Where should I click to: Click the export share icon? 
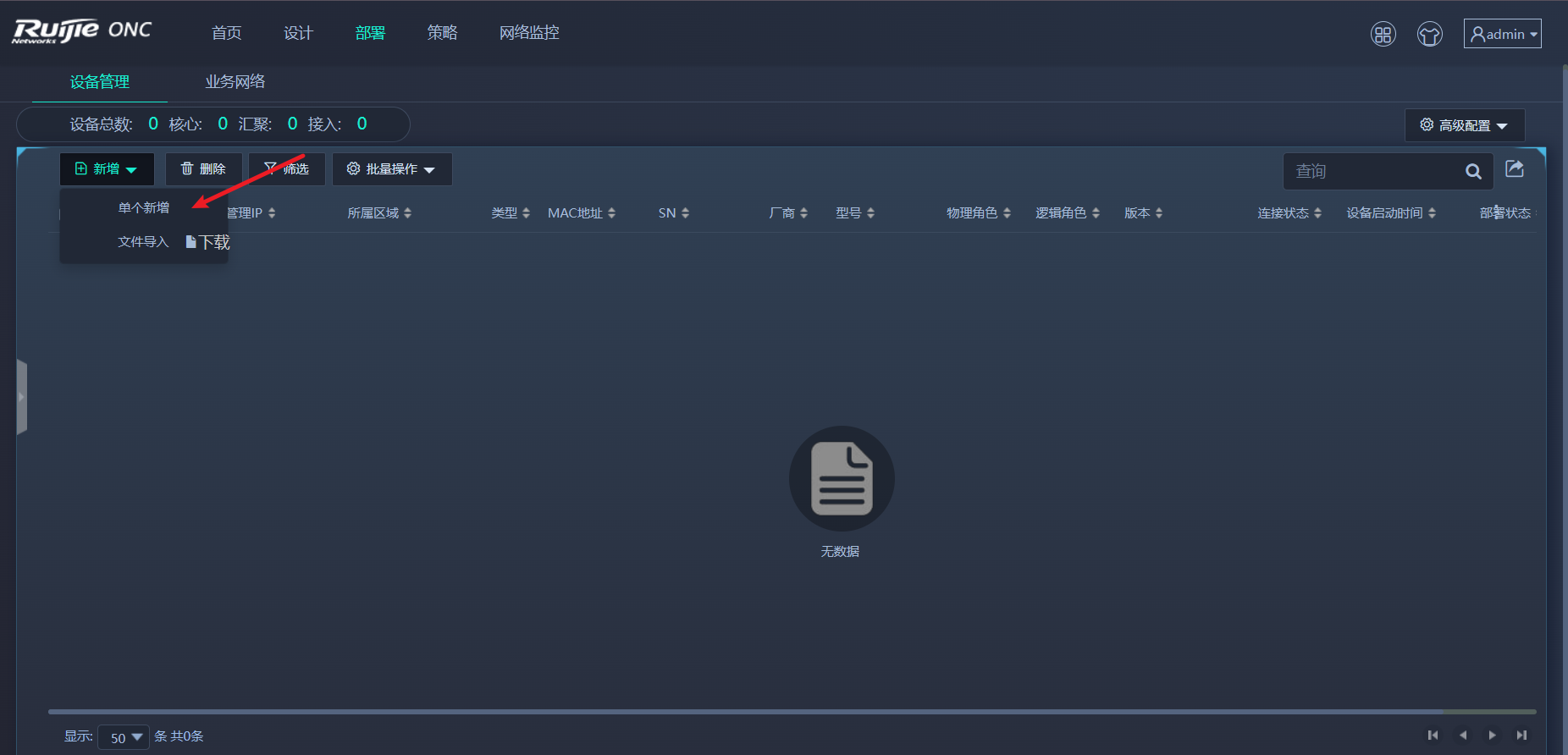1515,168
